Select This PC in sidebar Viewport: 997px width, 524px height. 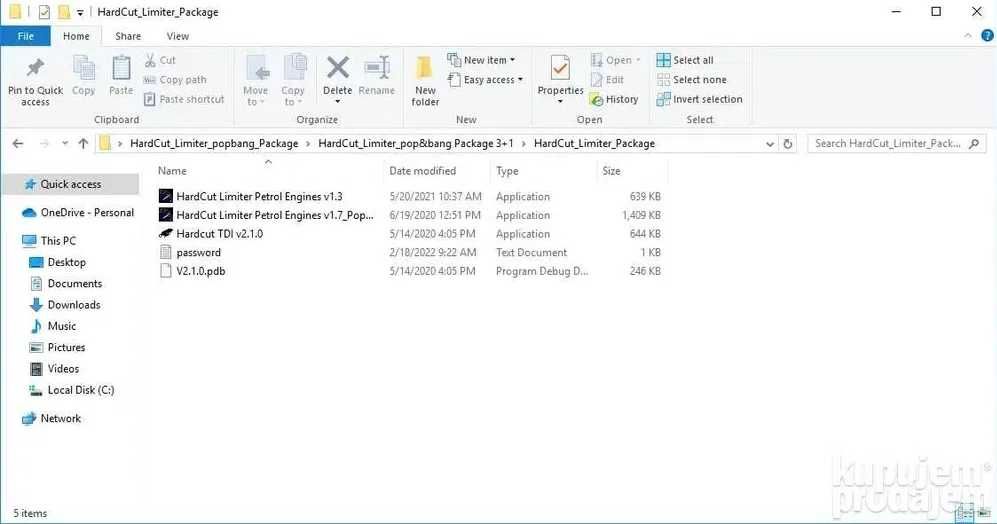click(x=49, y=240)
